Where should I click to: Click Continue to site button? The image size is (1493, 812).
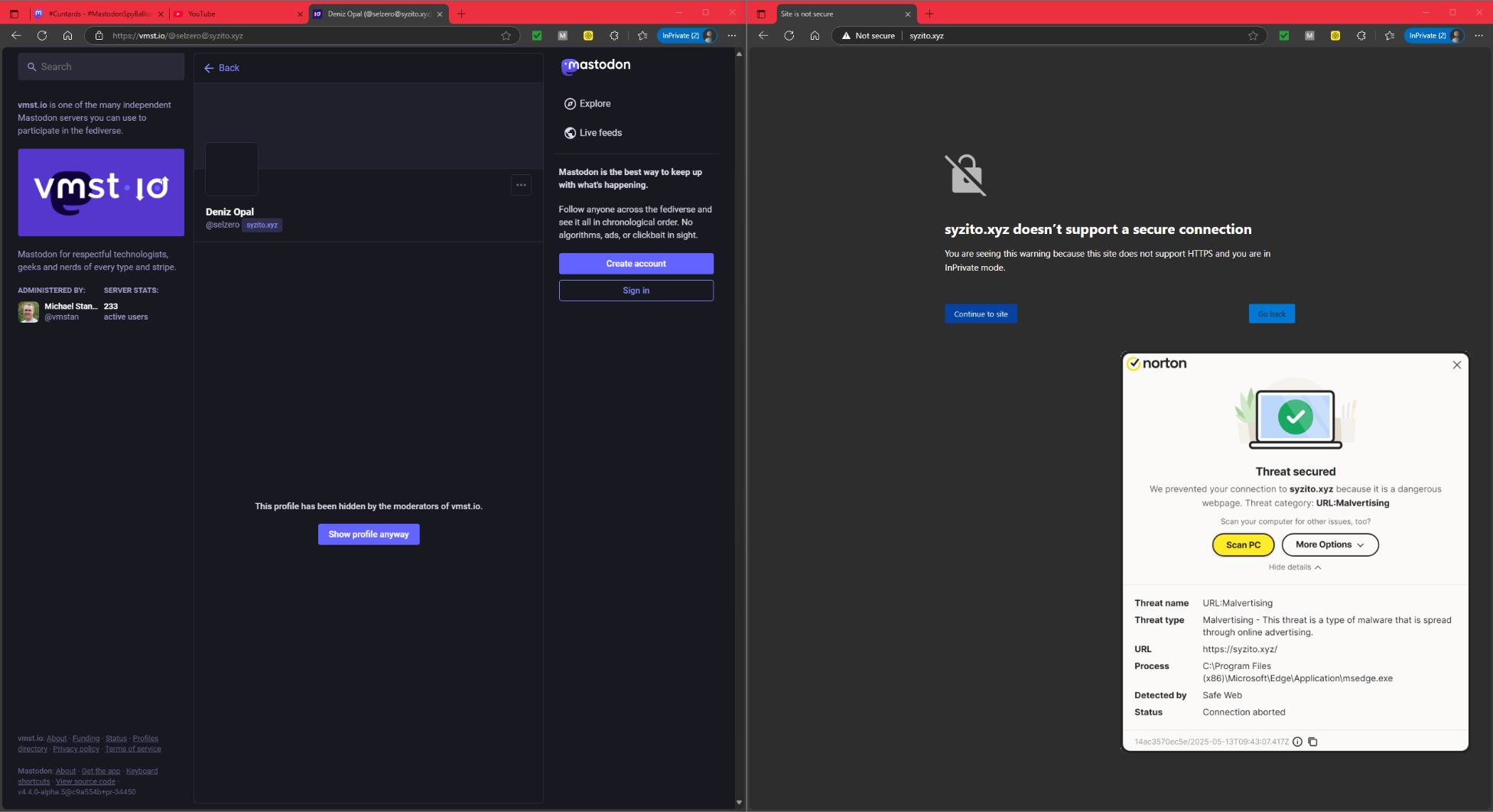[981, 314]
